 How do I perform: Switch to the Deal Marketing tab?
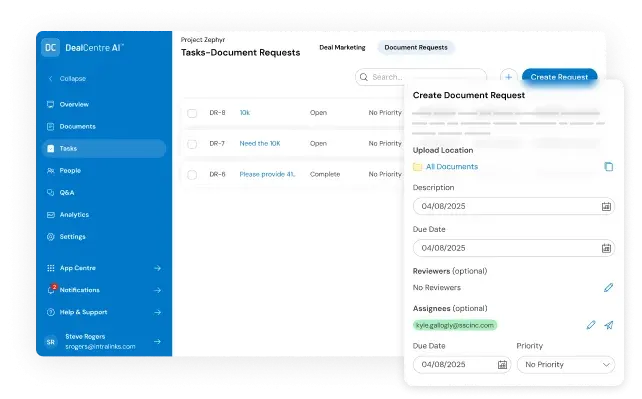(342, 47)
